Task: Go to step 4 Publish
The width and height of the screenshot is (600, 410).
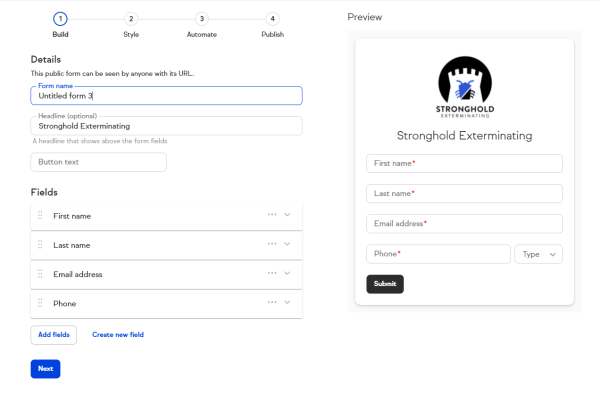Action: tap(272, 19)
